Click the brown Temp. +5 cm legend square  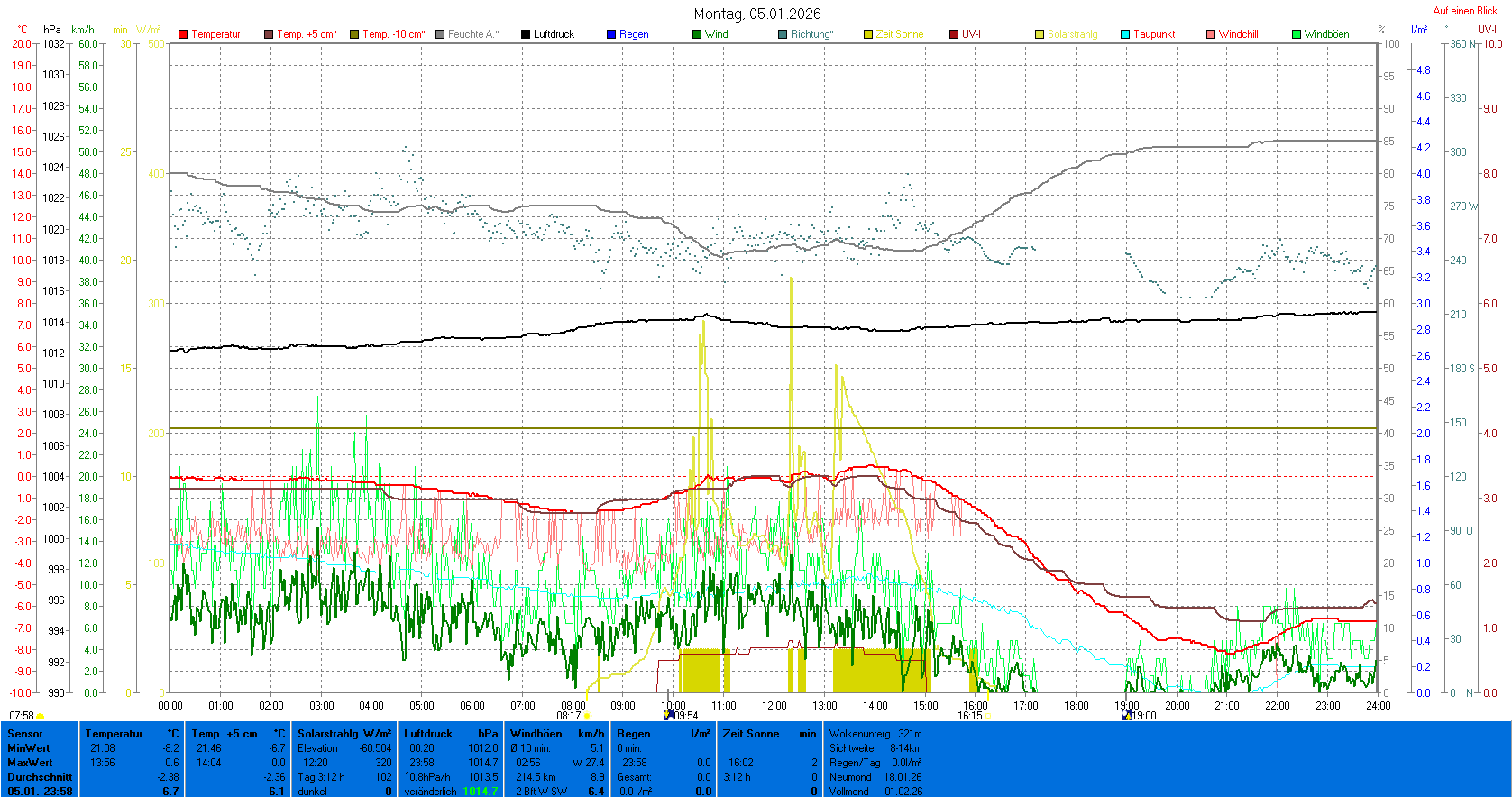[x=269, y=34]
